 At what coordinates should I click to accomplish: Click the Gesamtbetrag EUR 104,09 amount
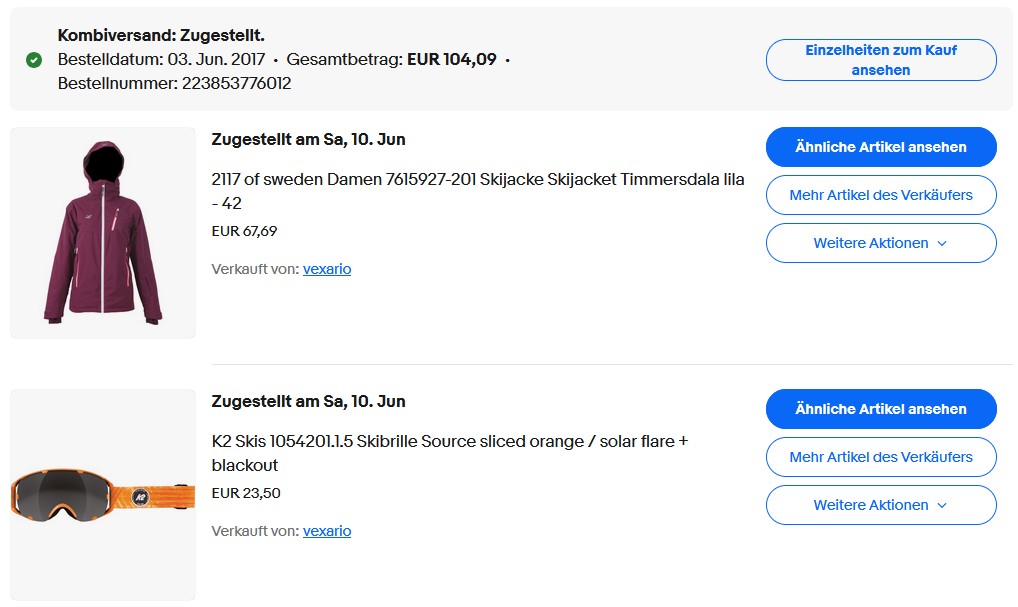coord(452,59)
